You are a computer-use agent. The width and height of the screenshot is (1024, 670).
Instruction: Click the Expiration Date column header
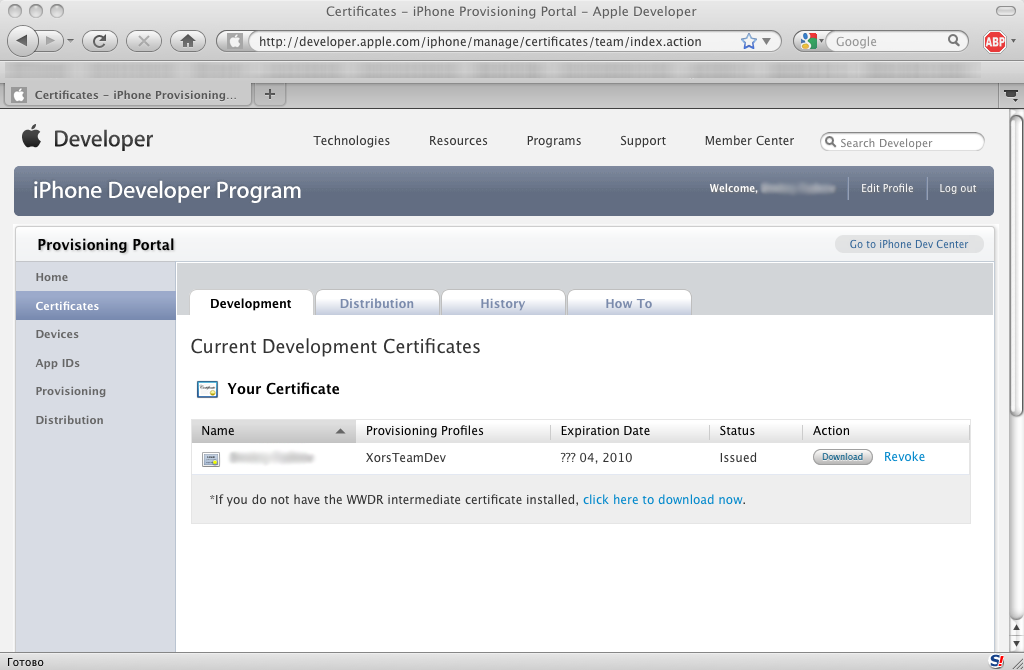pyautogui.click(x=630, y=430)
